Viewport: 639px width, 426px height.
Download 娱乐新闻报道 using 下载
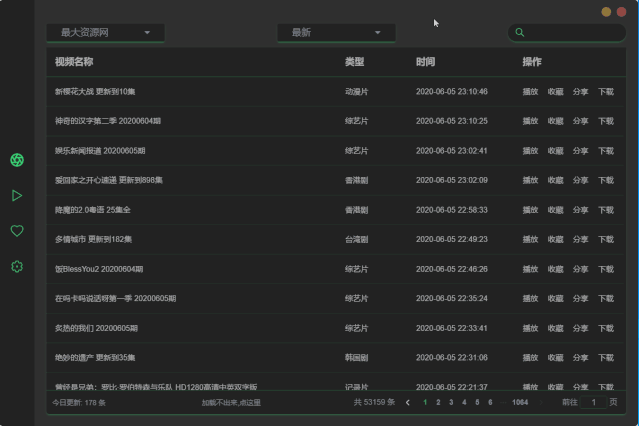pyautogui.click(x=606, y=151)
